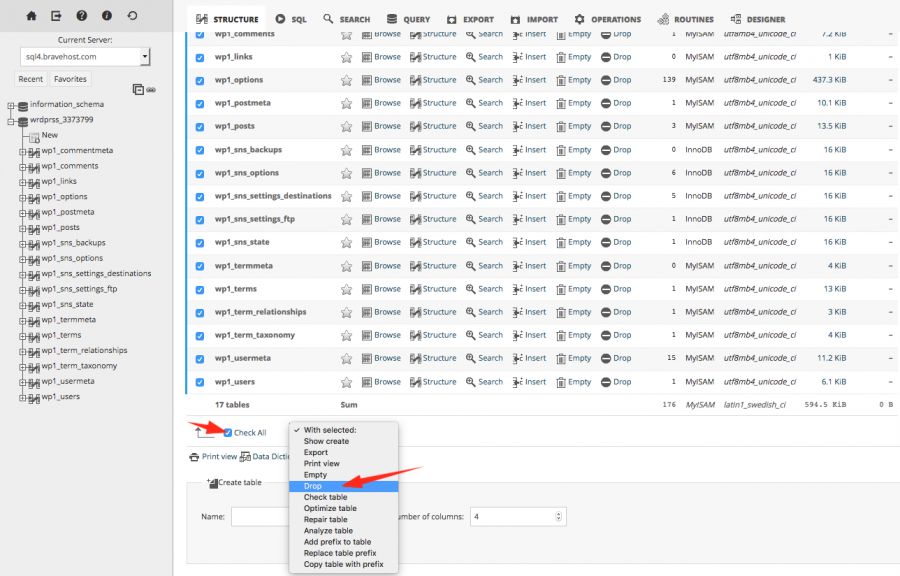Click Search icon for wp1_term_relationships
The width and height of the screenshot is (900, 576).
click(x=471, y=312)
